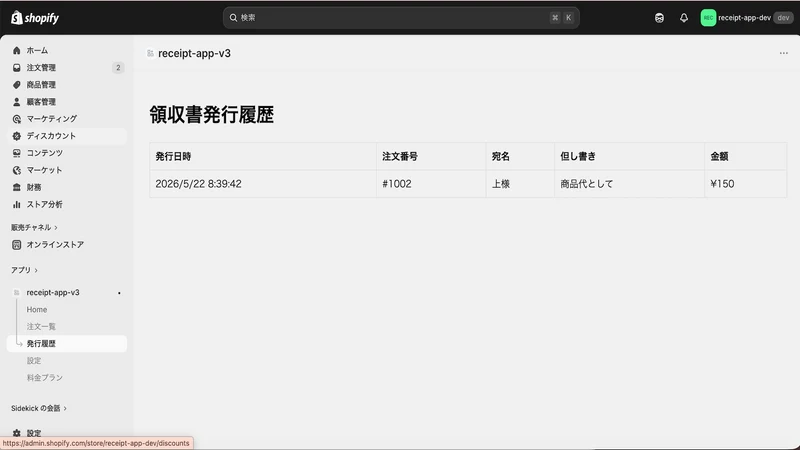Screen dimensions: 800x450
Task: Click the pin dot beside receipt-app-v3
Action: pos(119,293)
